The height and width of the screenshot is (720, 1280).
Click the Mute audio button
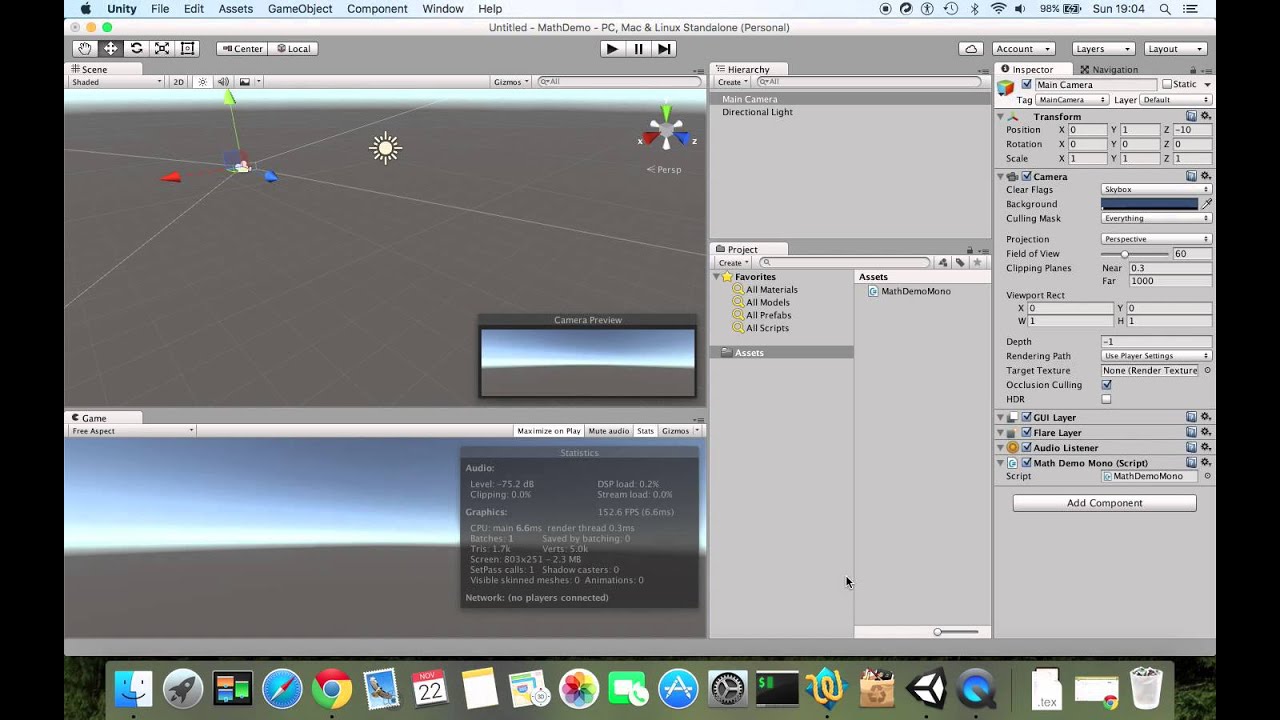click(x=609, y=431)
